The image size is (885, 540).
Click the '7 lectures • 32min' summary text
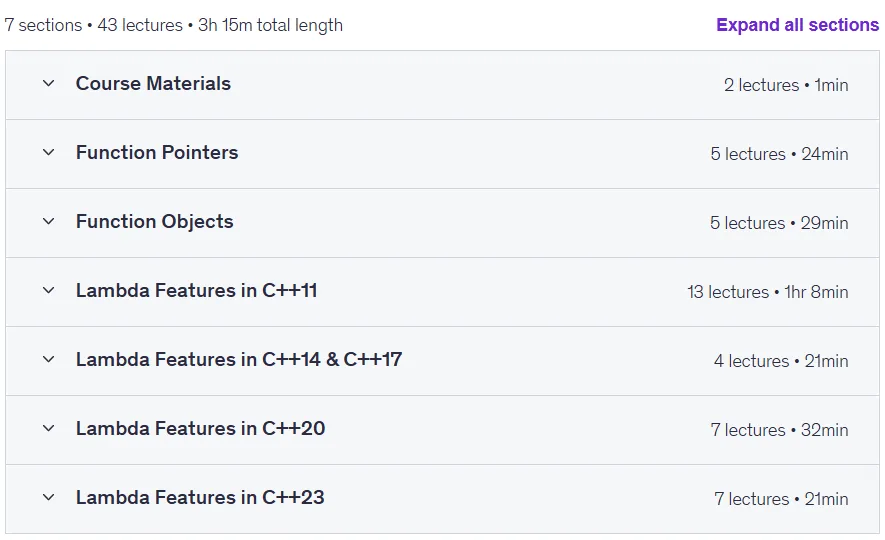pos(779,430)
